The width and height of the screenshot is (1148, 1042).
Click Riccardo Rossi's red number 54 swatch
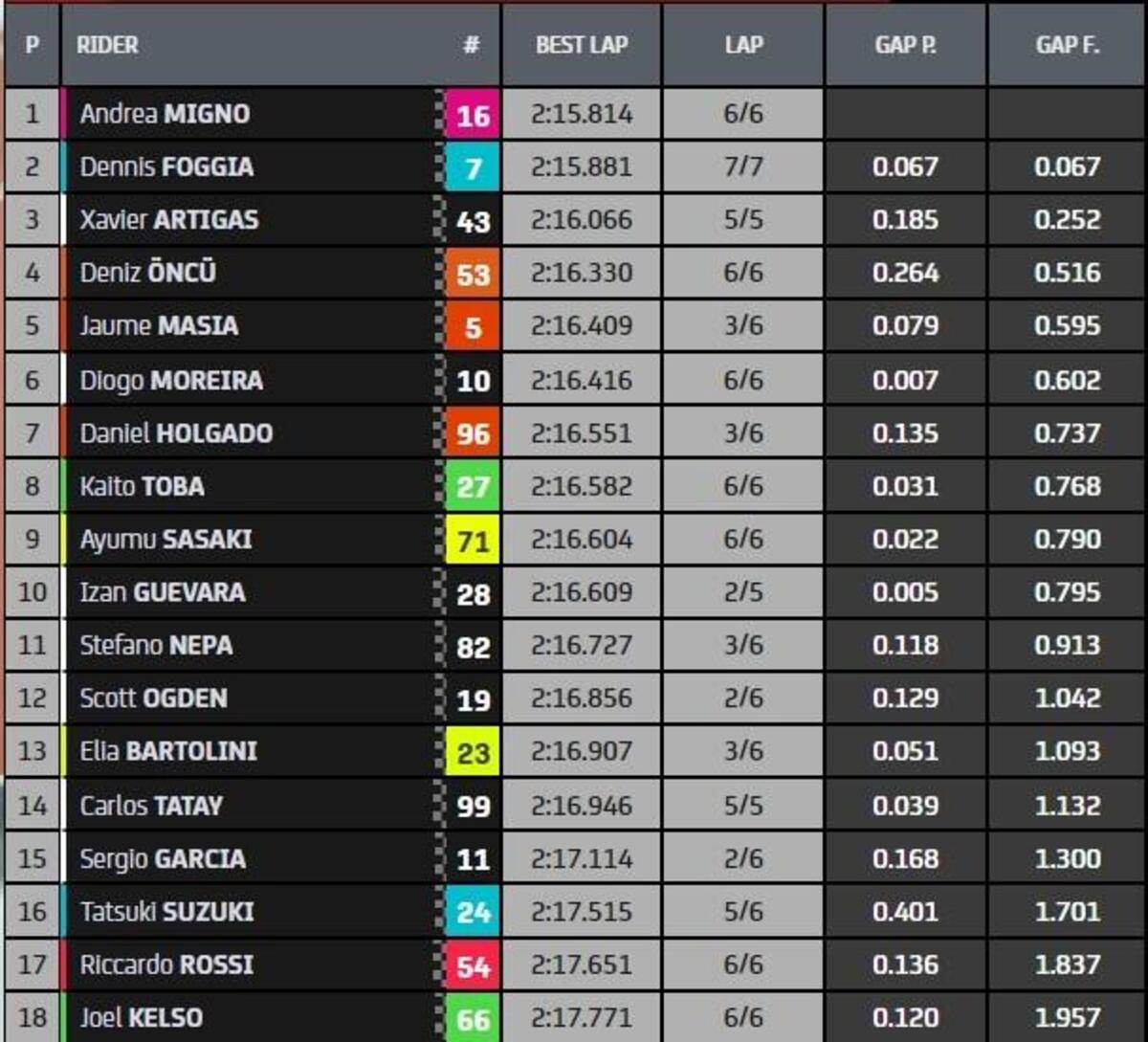point(473,965)
